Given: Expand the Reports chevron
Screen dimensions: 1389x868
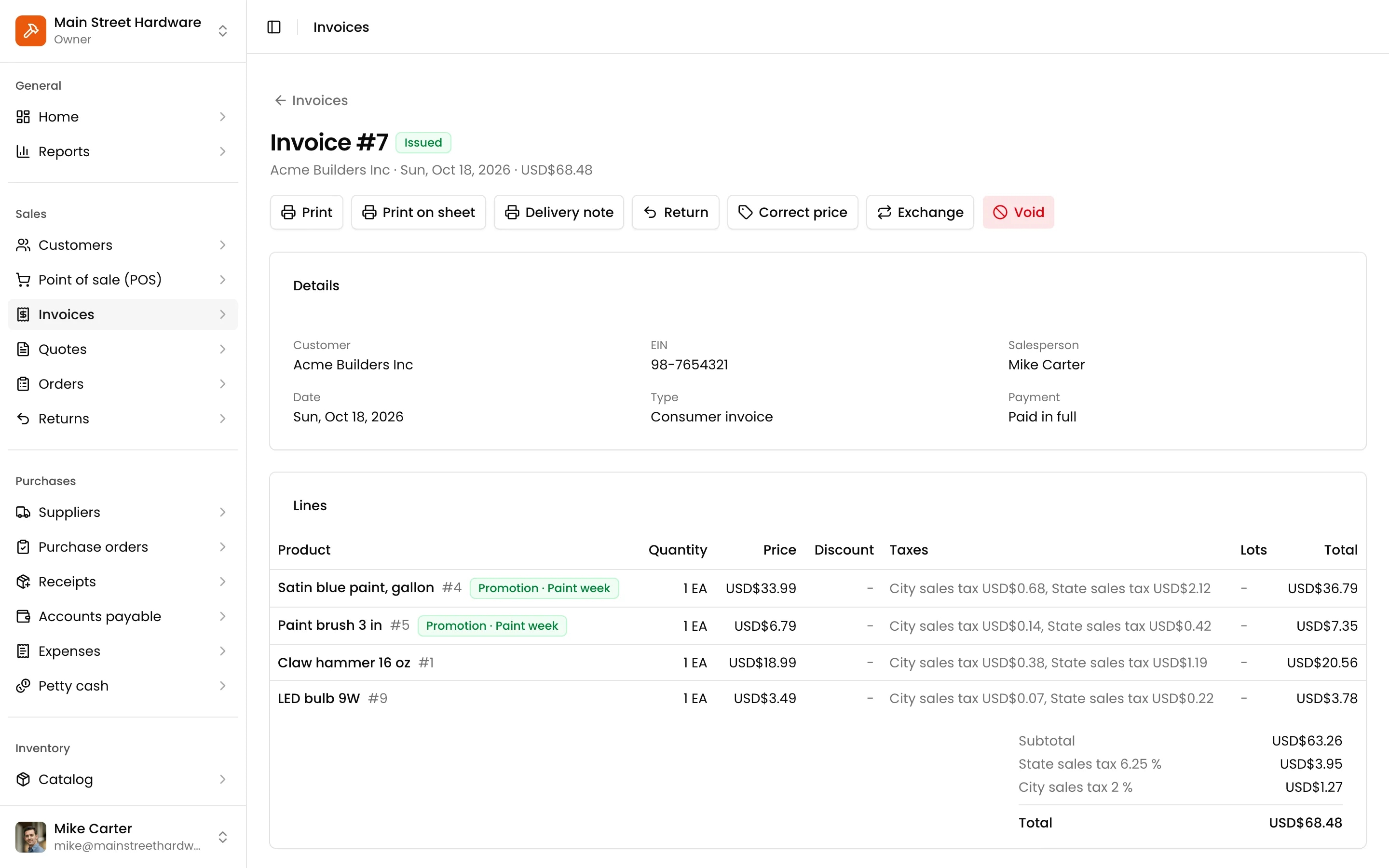Looking at the screenshot, I should pyautogui.click(x=223, y=151).
